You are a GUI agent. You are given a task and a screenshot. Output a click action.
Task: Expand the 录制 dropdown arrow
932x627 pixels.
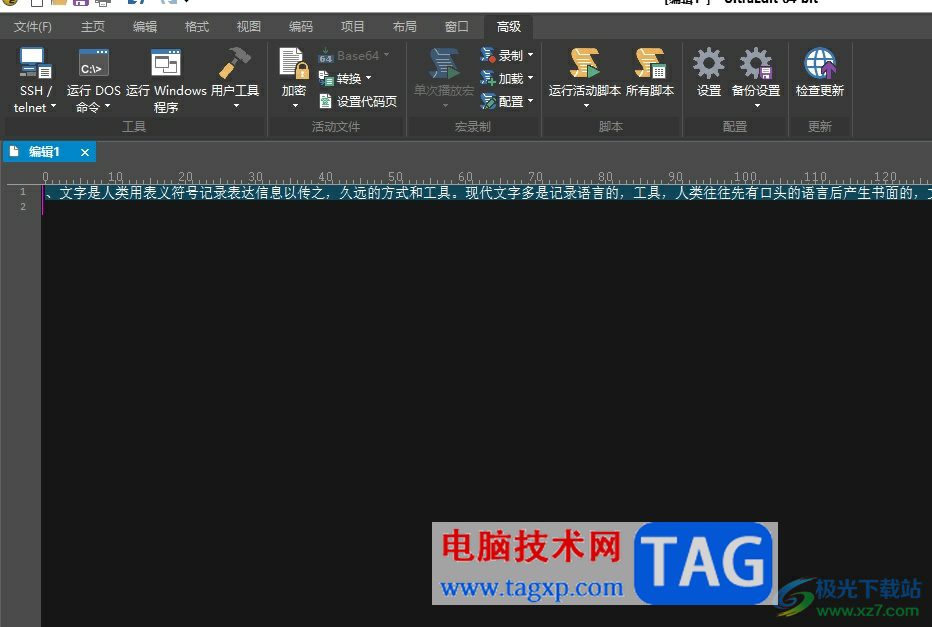530,55
